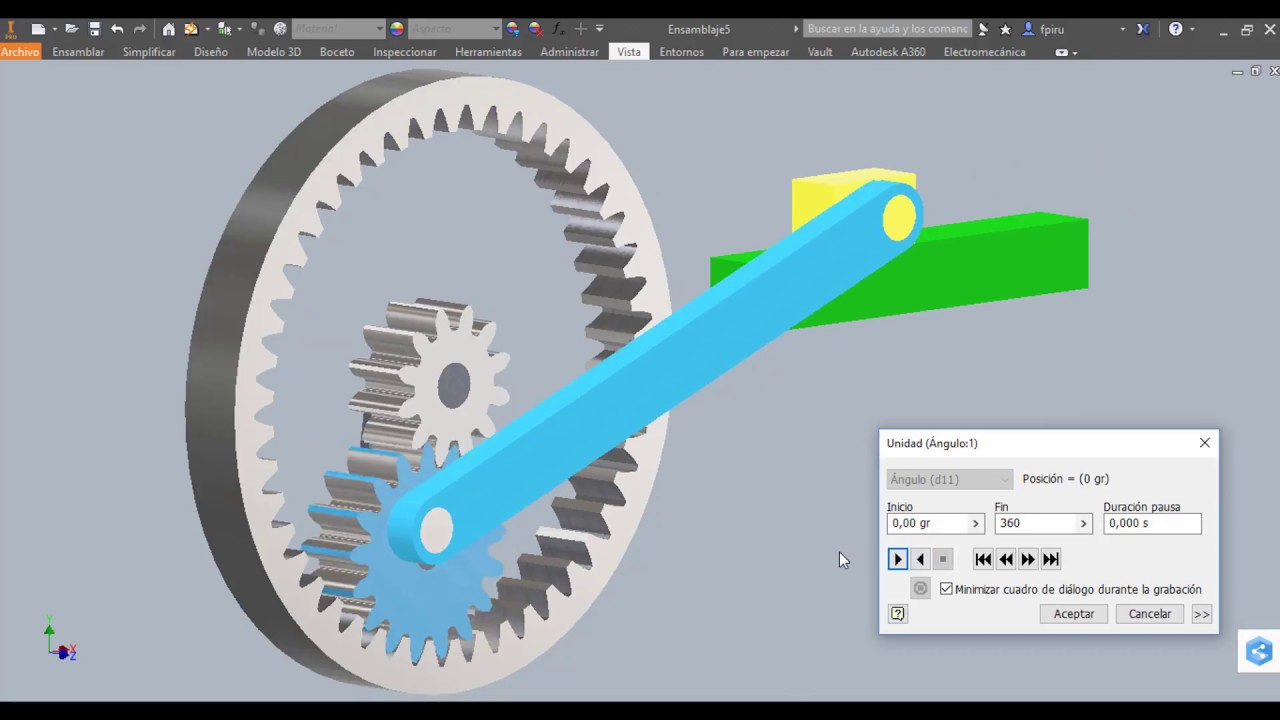The image size is (1280, 720).
Task: Jump to the maximum end position
Action: tap(1050, 559)
